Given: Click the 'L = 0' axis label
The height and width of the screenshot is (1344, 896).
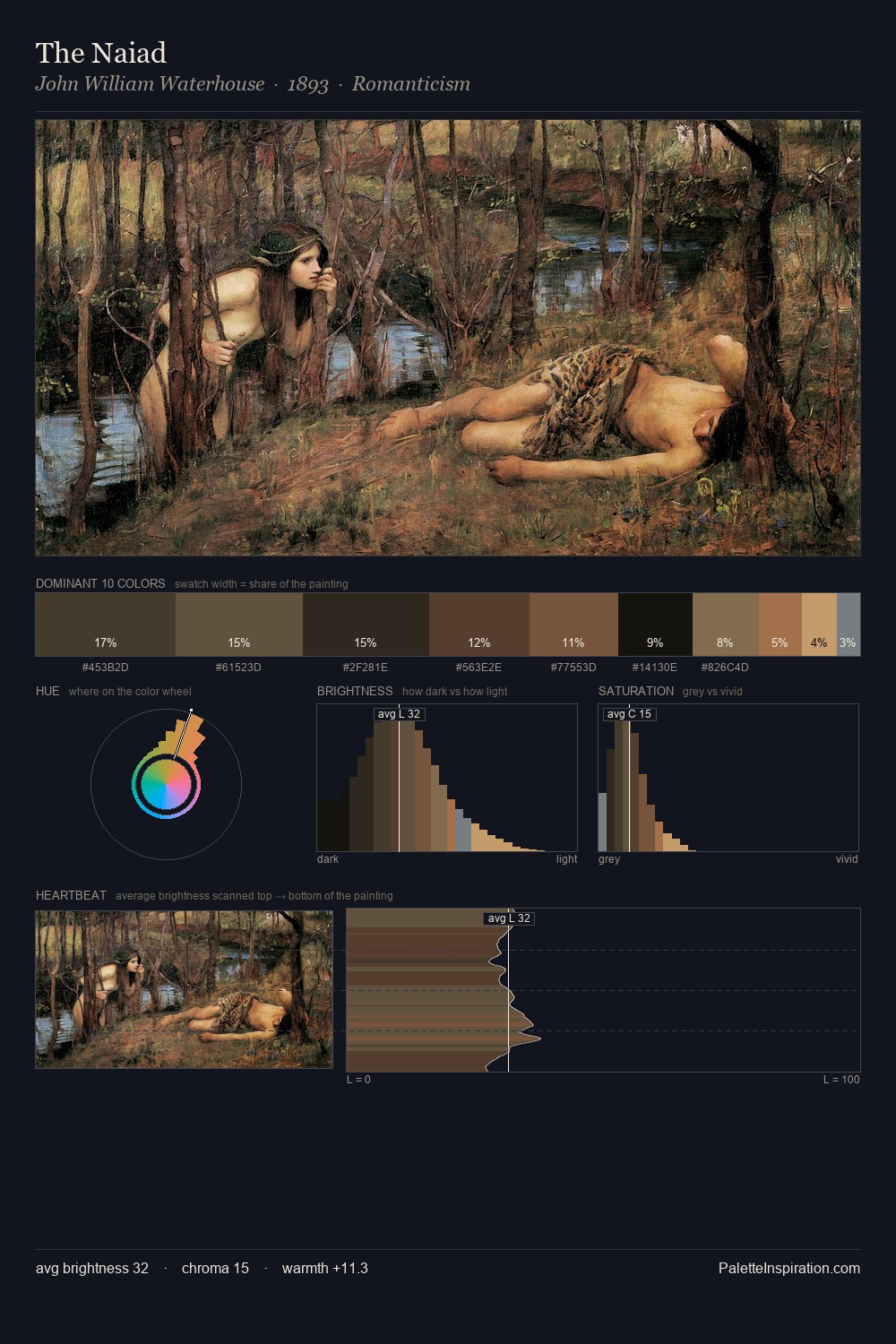Looking at the screenshot, I should 358,1080.
